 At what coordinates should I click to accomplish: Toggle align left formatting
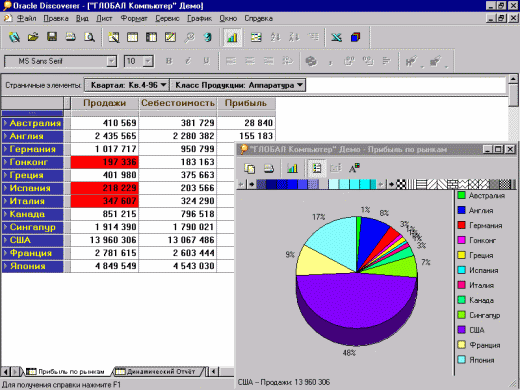tap(231, 61)
